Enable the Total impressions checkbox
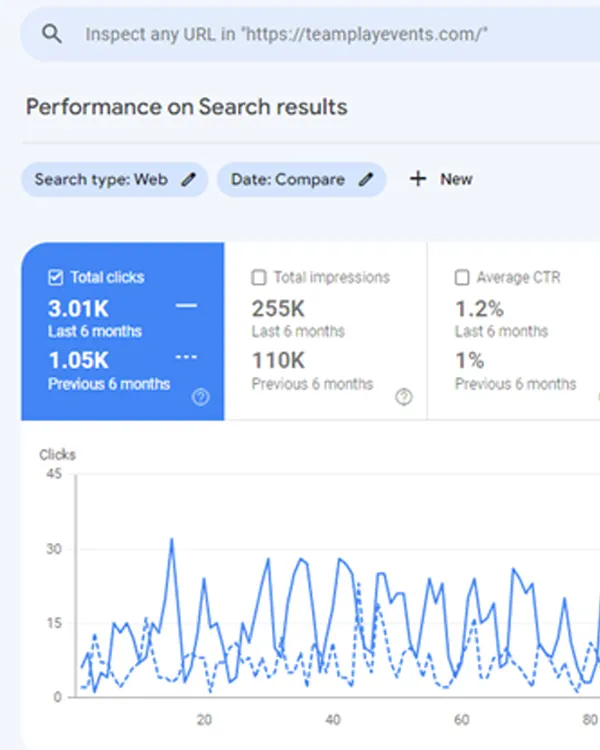This screenshot has height=750, width=600. click(259, 277)
